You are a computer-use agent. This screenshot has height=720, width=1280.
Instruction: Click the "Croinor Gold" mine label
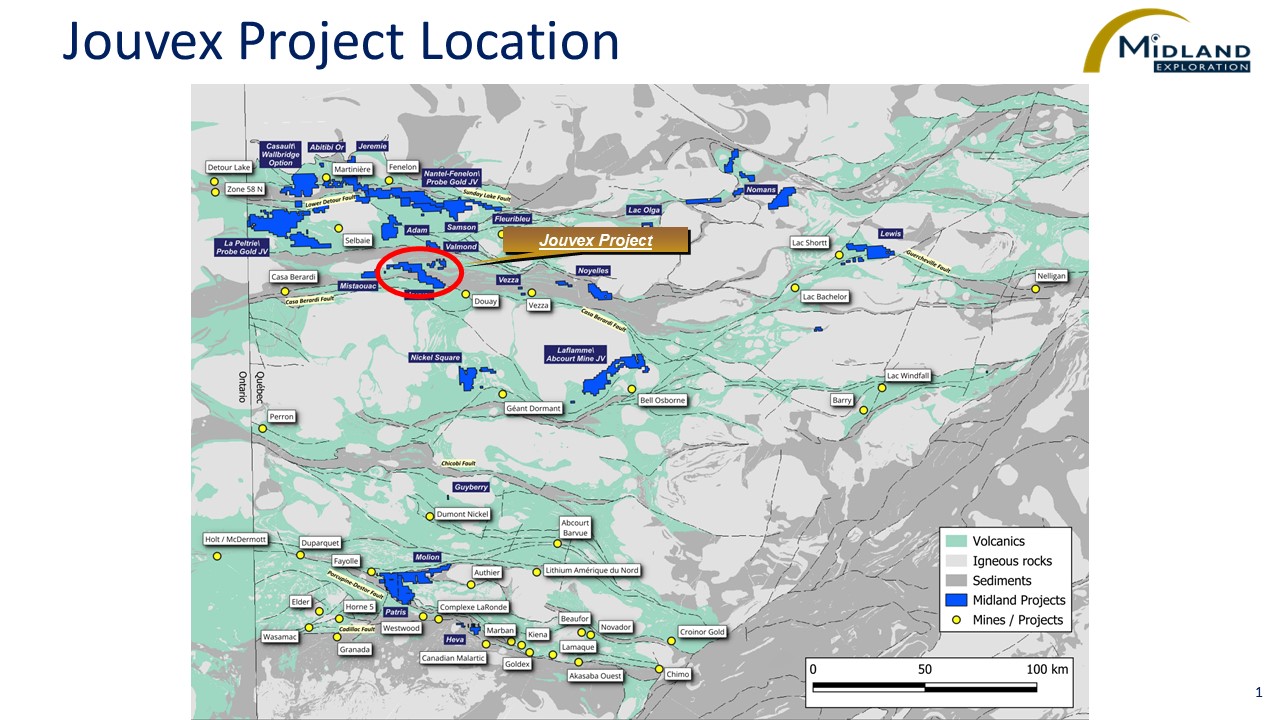click(702, 632)
